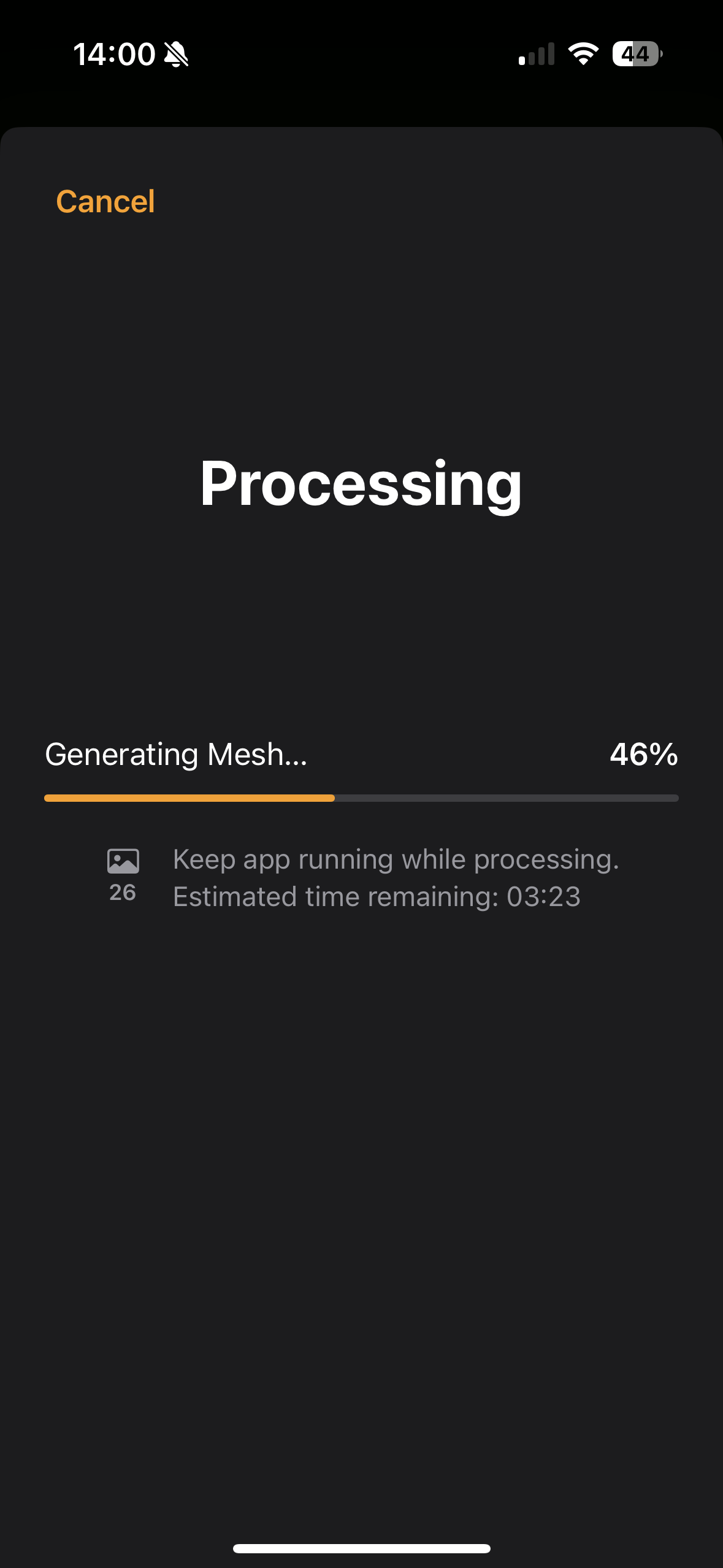
Task: Click the Generating Mesh status label
Action: point(175,755)
